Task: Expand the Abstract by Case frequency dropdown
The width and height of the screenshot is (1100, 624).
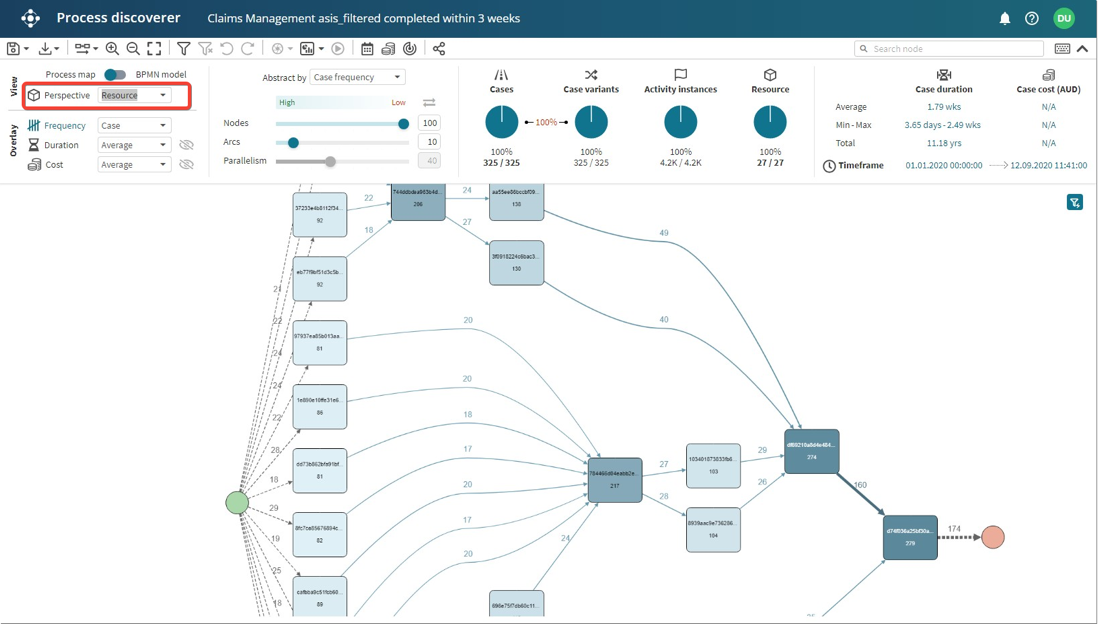Action: tap(357, 77)
